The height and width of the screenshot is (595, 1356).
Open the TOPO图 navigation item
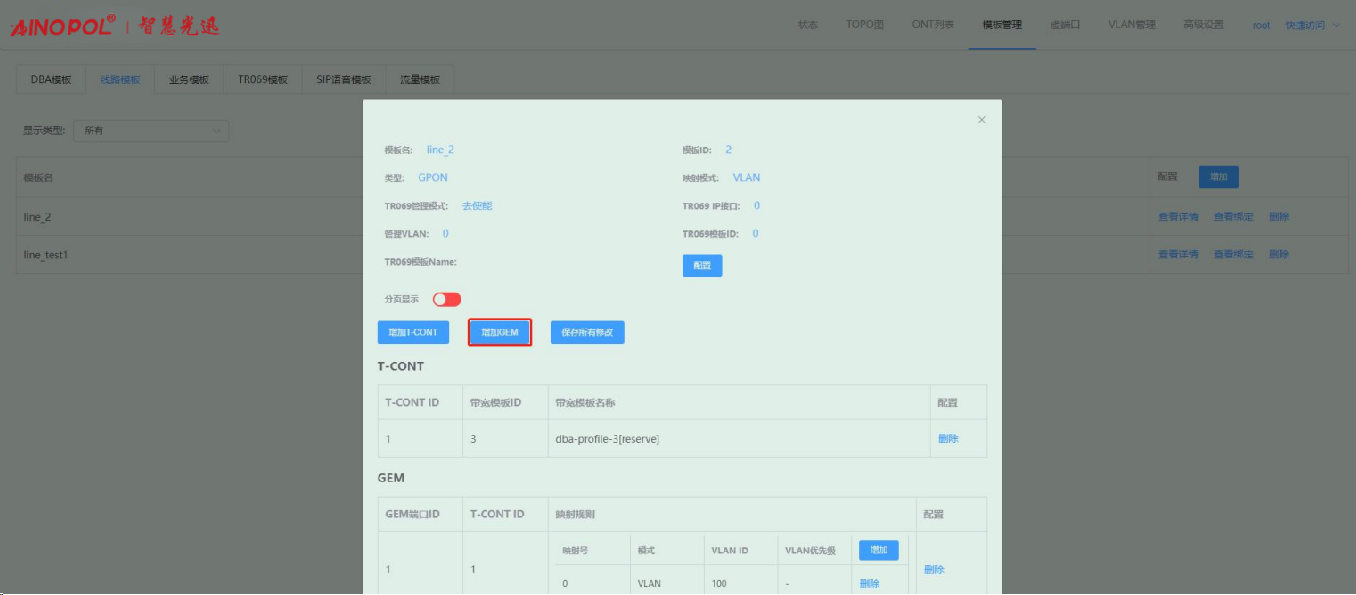(866, 25)
